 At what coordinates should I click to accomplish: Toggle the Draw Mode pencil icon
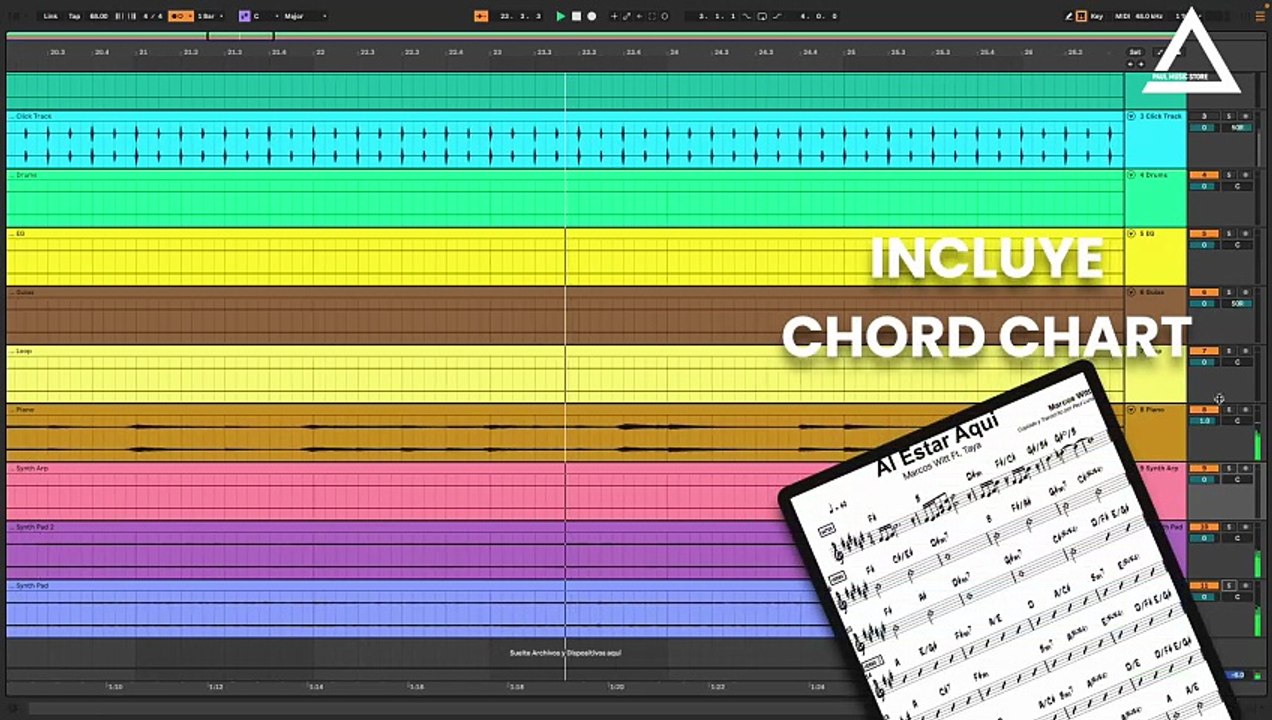coord(1068,16)
